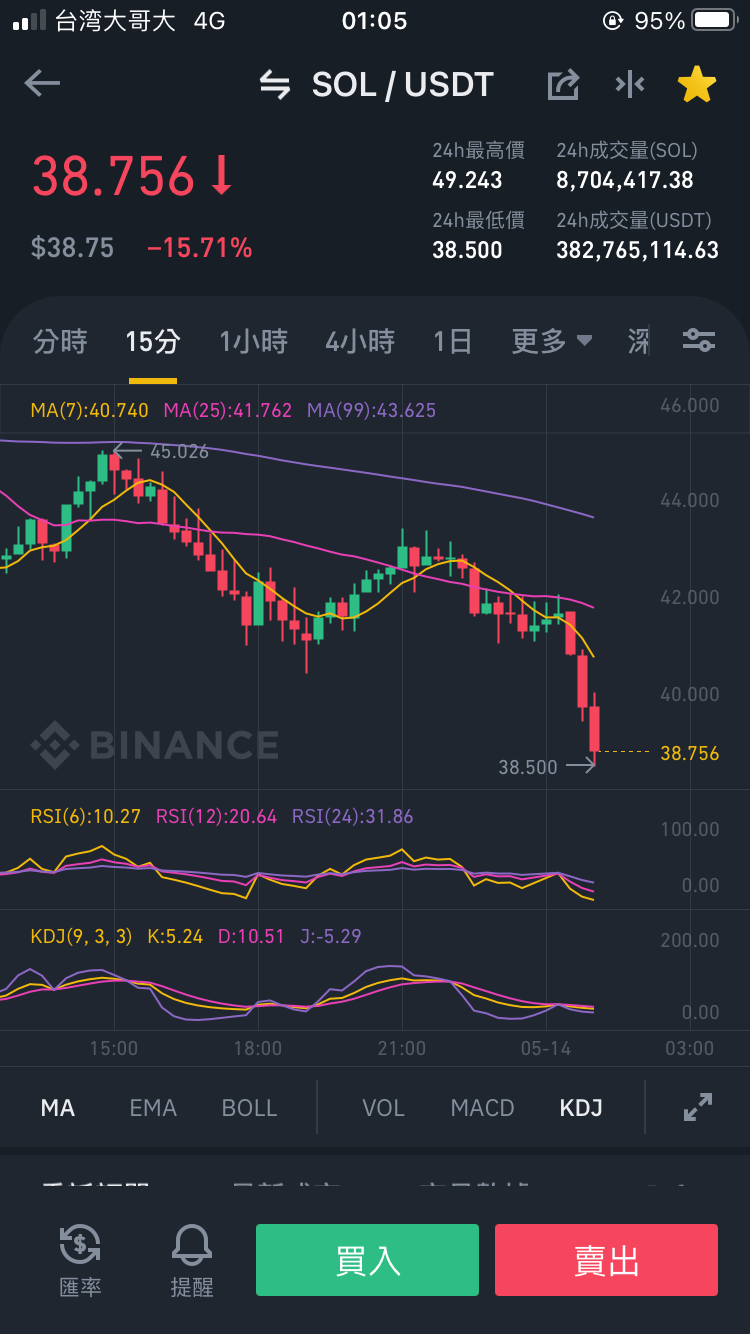Open the 匯率 exchange rate icon

pos(80,1260)
